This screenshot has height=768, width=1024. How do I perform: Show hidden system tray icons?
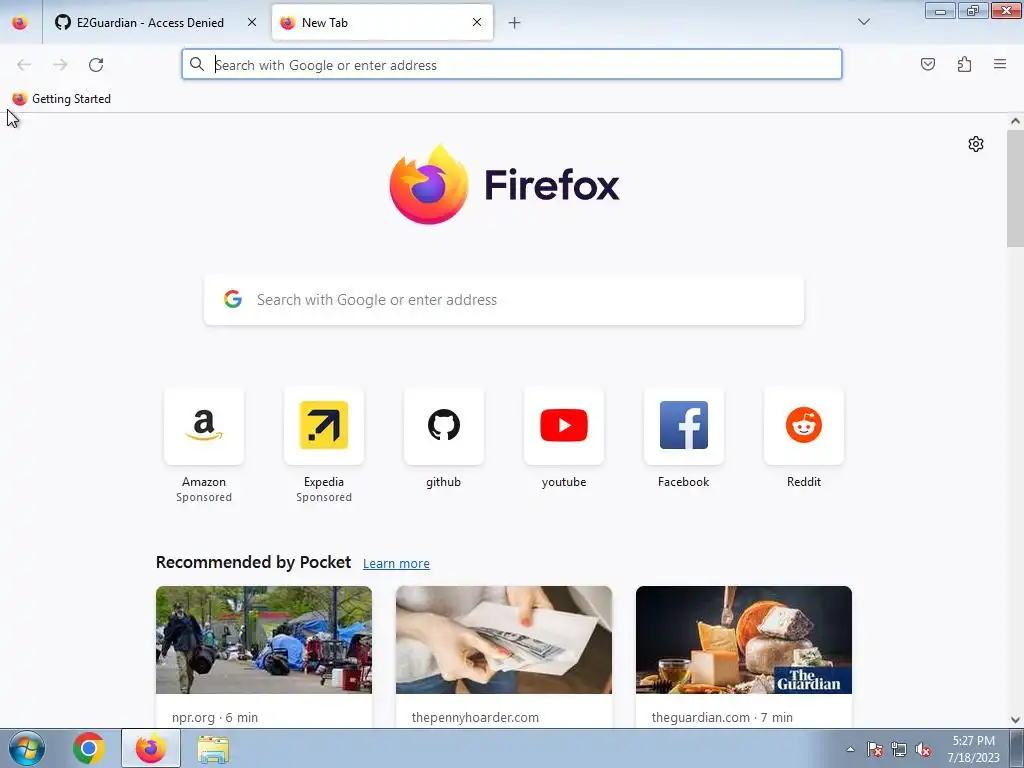click(x=850, y=750)
